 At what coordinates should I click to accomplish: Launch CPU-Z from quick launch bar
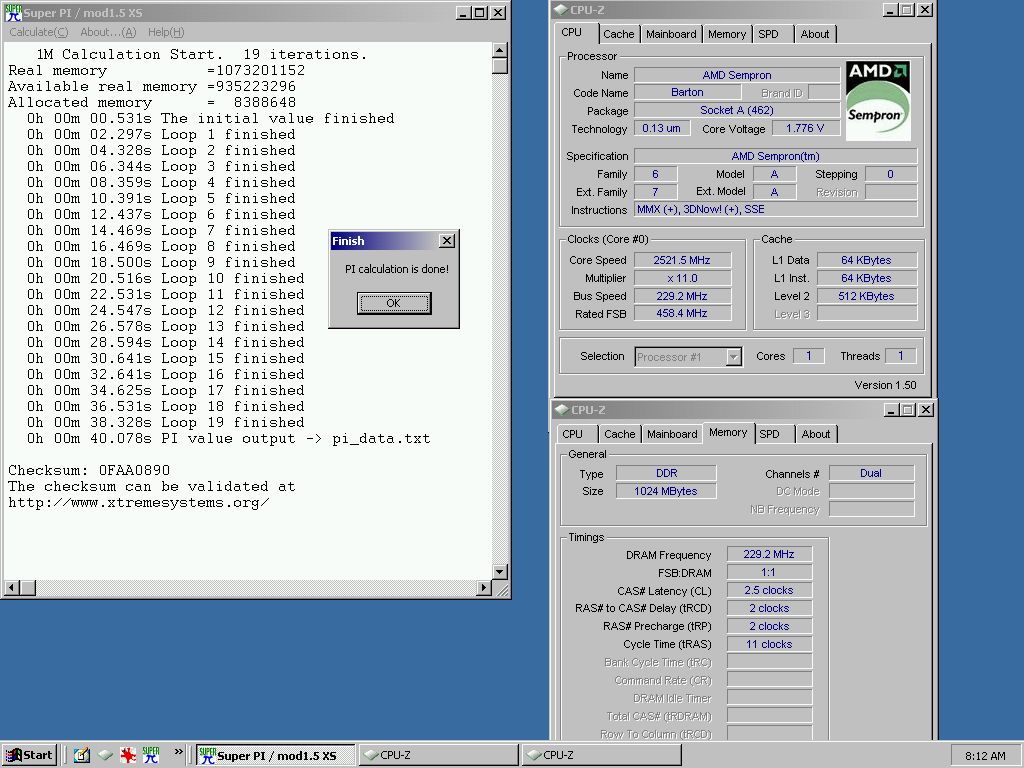pyautogui.click(x=105, y=755)
